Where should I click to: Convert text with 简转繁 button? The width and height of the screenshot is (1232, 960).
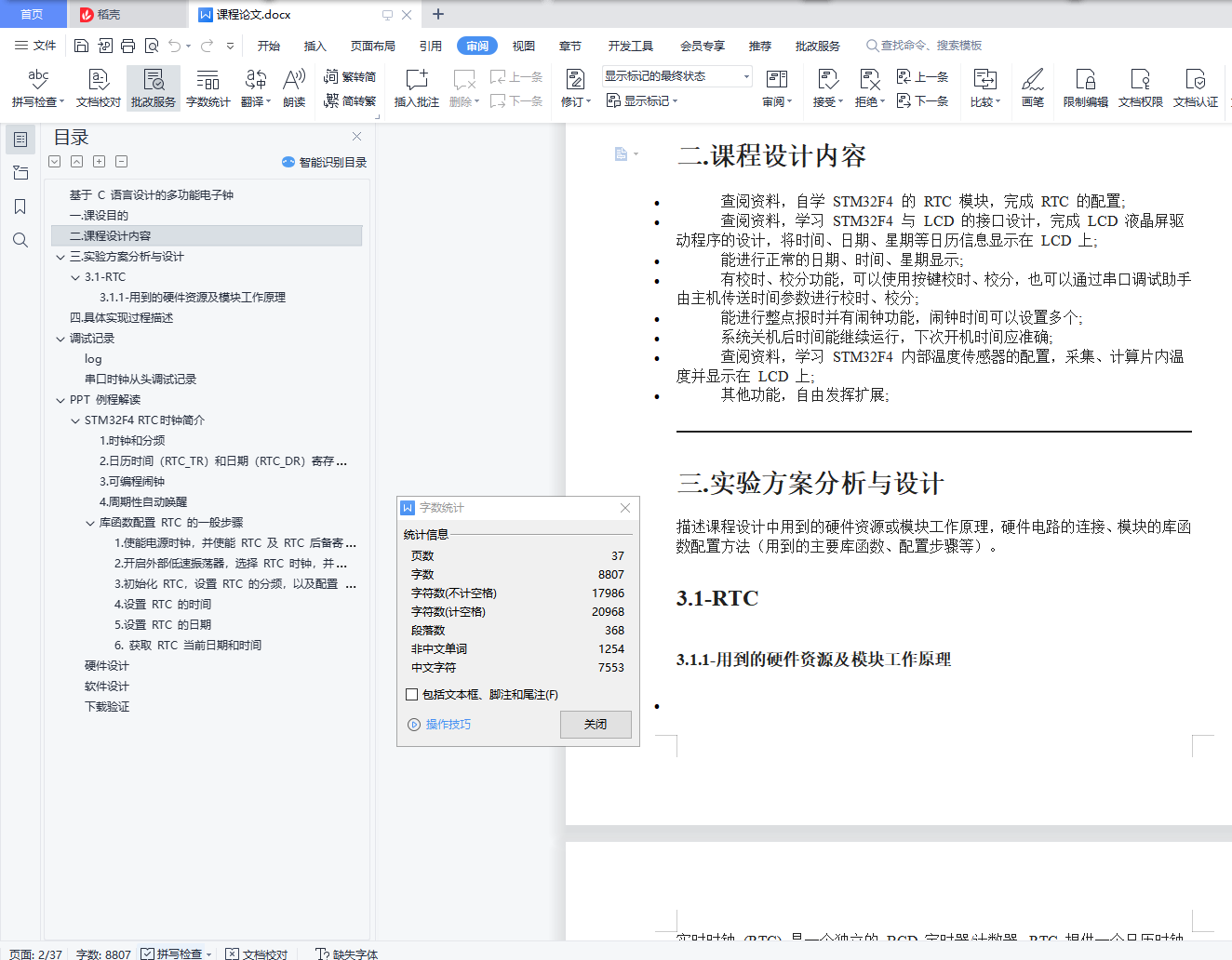click(x=350, y=100)
